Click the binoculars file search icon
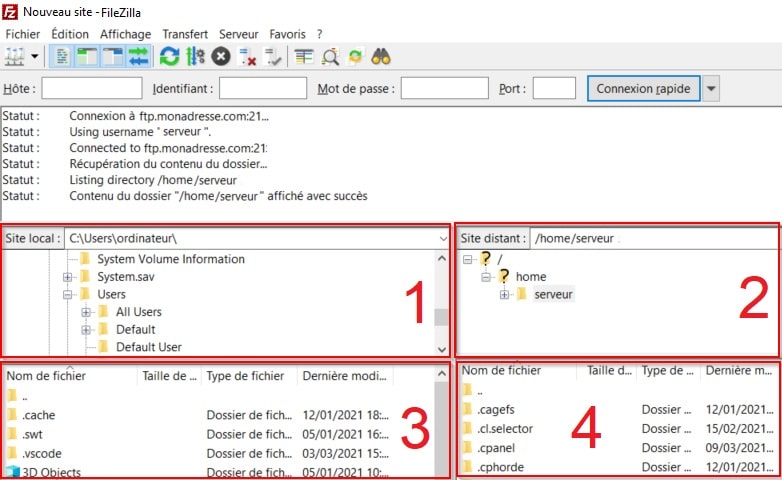 pyautogui.click(x=381, y=57)
